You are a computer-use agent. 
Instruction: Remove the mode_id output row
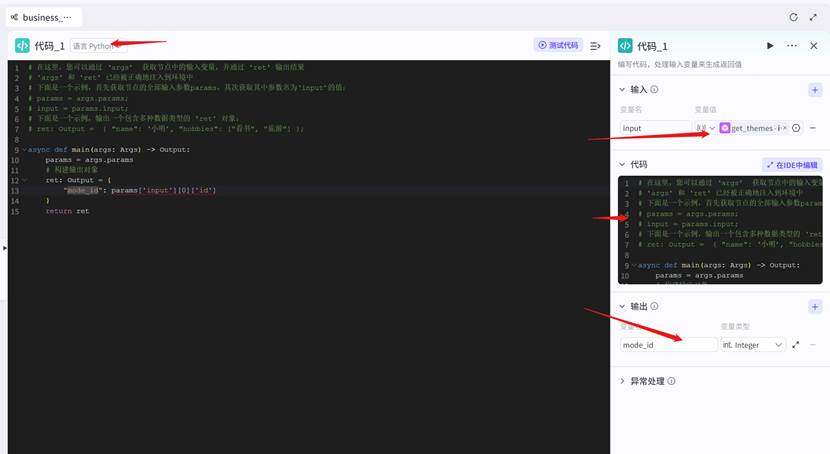tap(813, 345)
